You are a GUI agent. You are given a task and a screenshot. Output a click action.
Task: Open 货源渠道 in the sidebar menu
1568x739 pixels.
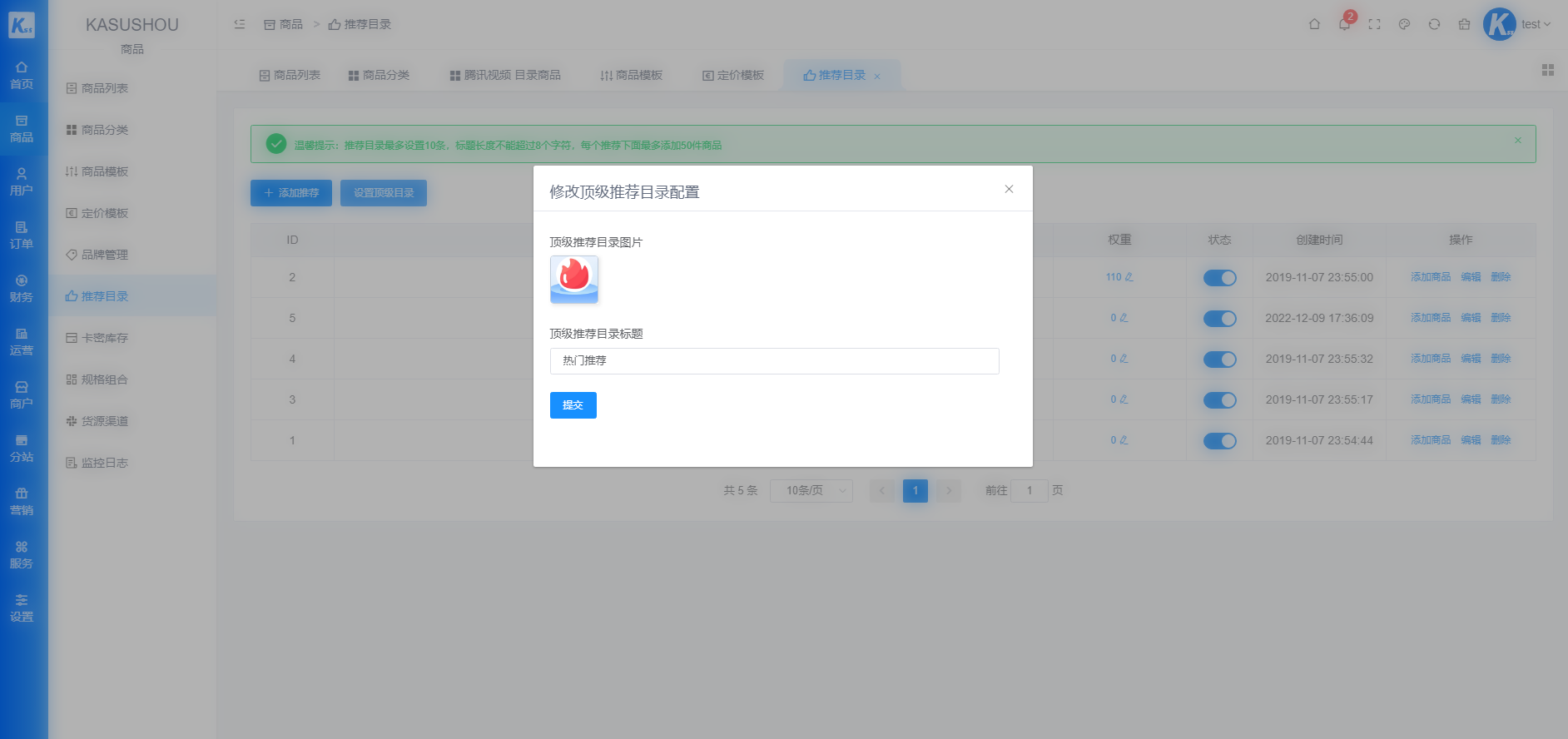[132, 421]
